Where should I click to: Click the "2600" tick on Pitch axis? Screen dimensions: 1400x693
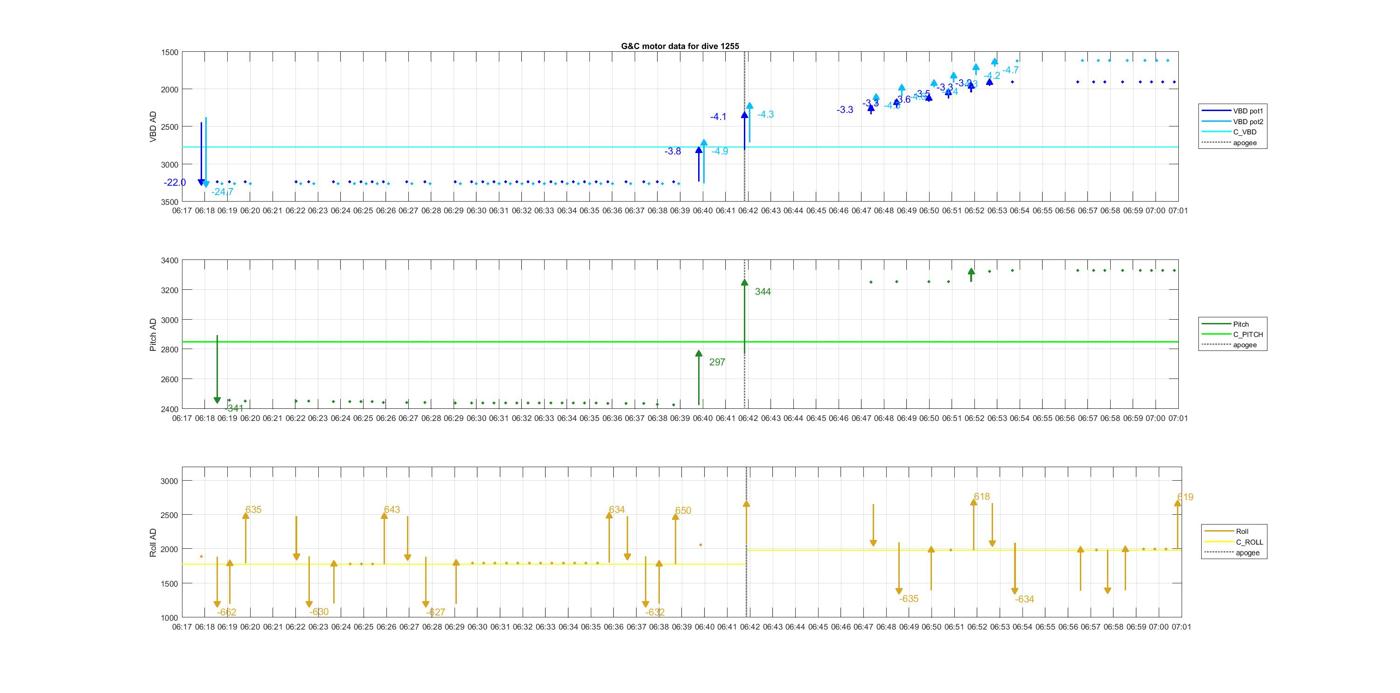(170, 380)
